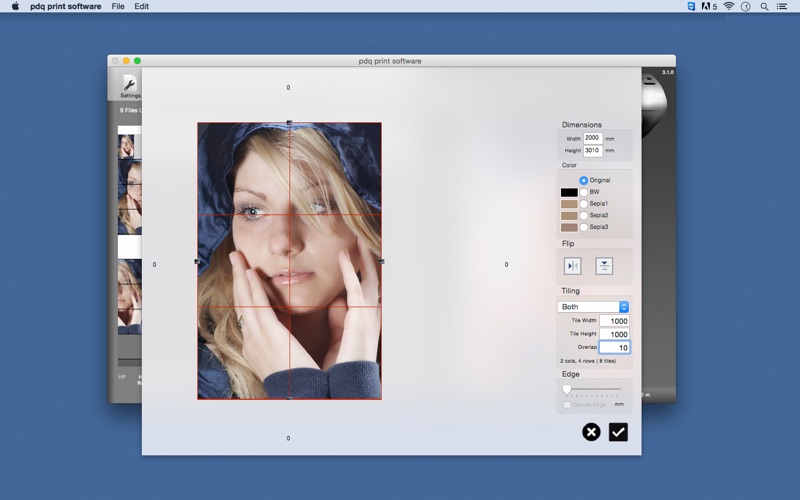Viewport: 800px width, 500px height.
Task: Open Notification Center list icon
Action: click(783, 6)
